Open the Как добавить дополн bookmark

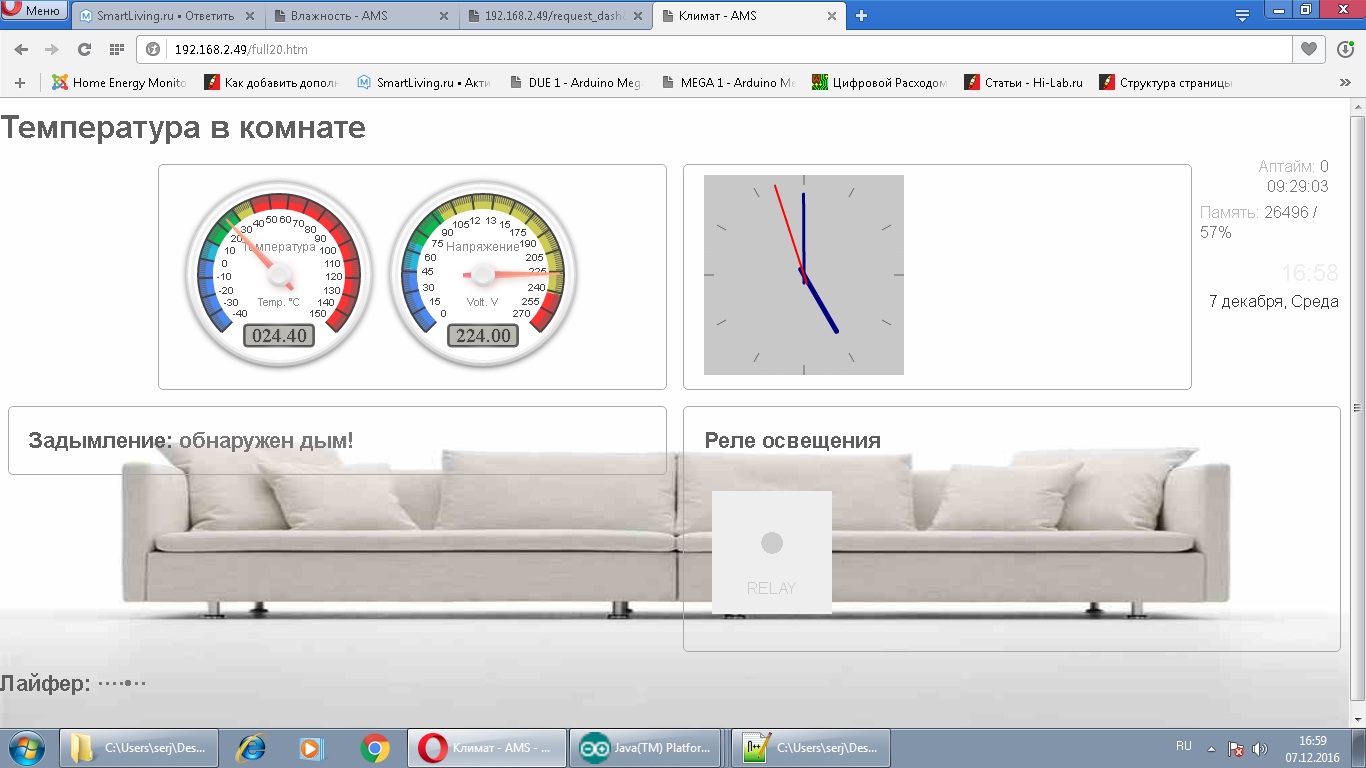click(x=272, y=83)
